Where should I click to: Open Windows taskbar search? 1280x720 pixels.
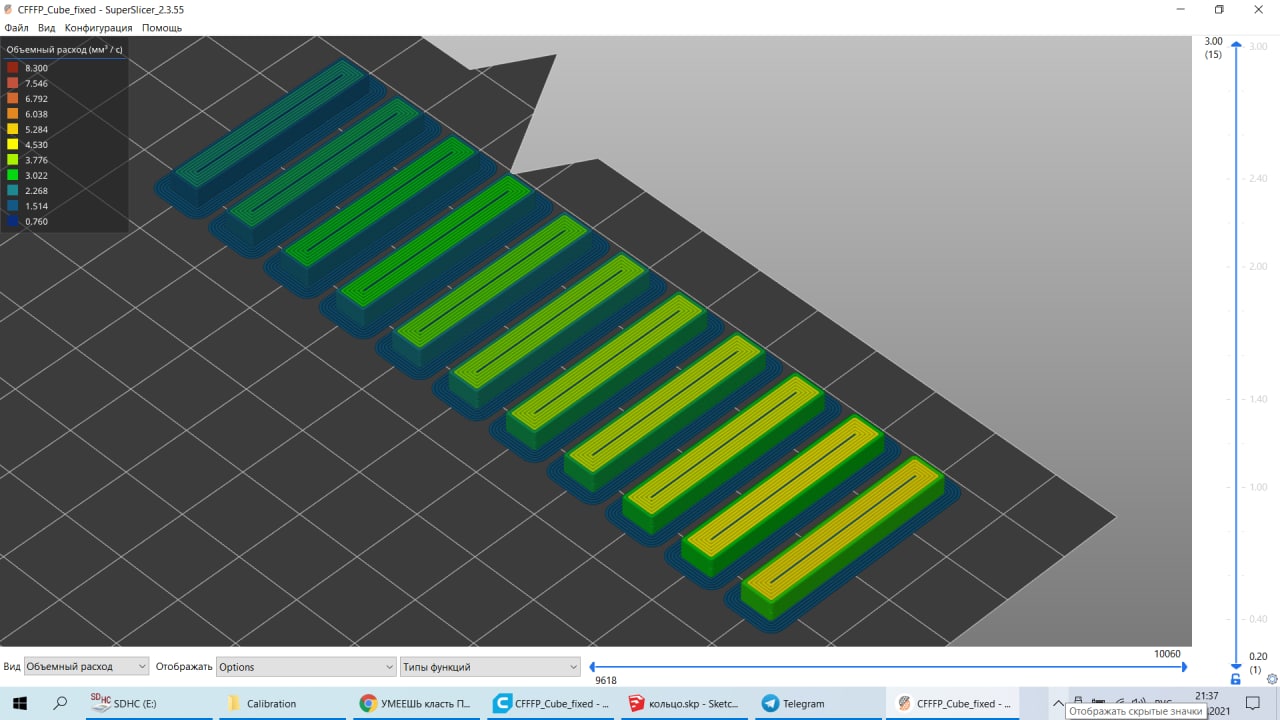(x=60, y=703)
